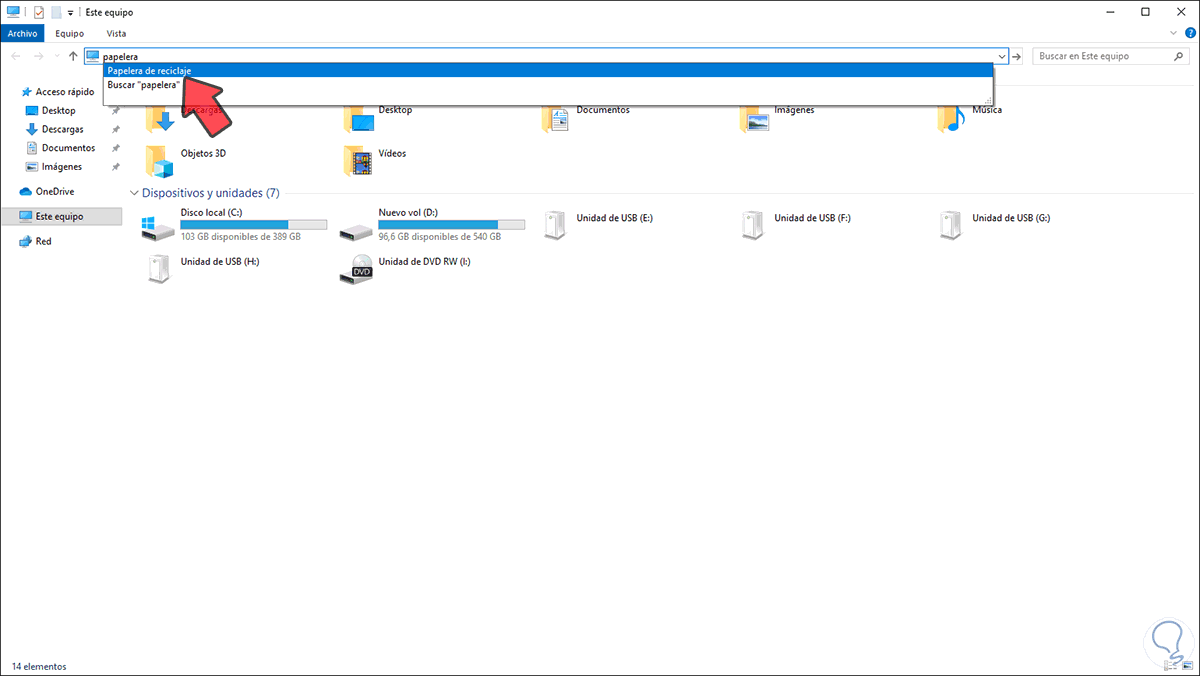This screenshot has width=1200, height=676.
Task: Select Unidad de USB (F:)
Action: [x=796, y=225]
